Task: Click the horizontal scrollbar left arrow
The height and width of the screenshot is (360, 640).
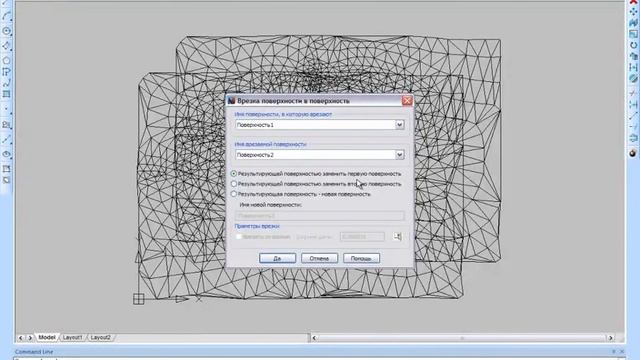Action: [314, 338]
